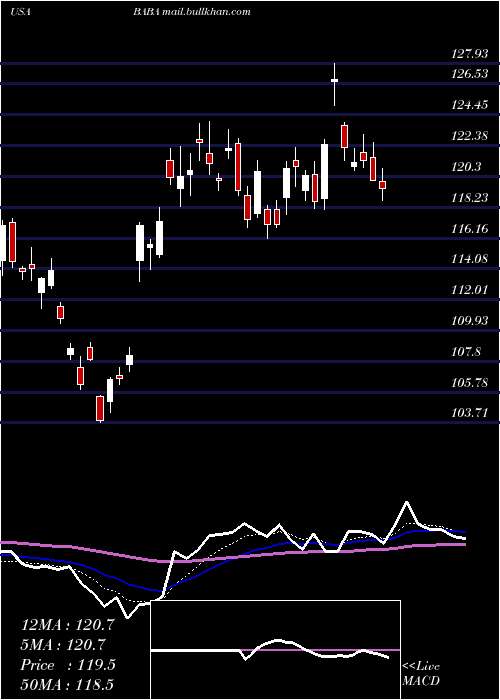This screenshot has width=500, height=700.
Task: Click the 124.45 price level label
Action: [470, 105]
